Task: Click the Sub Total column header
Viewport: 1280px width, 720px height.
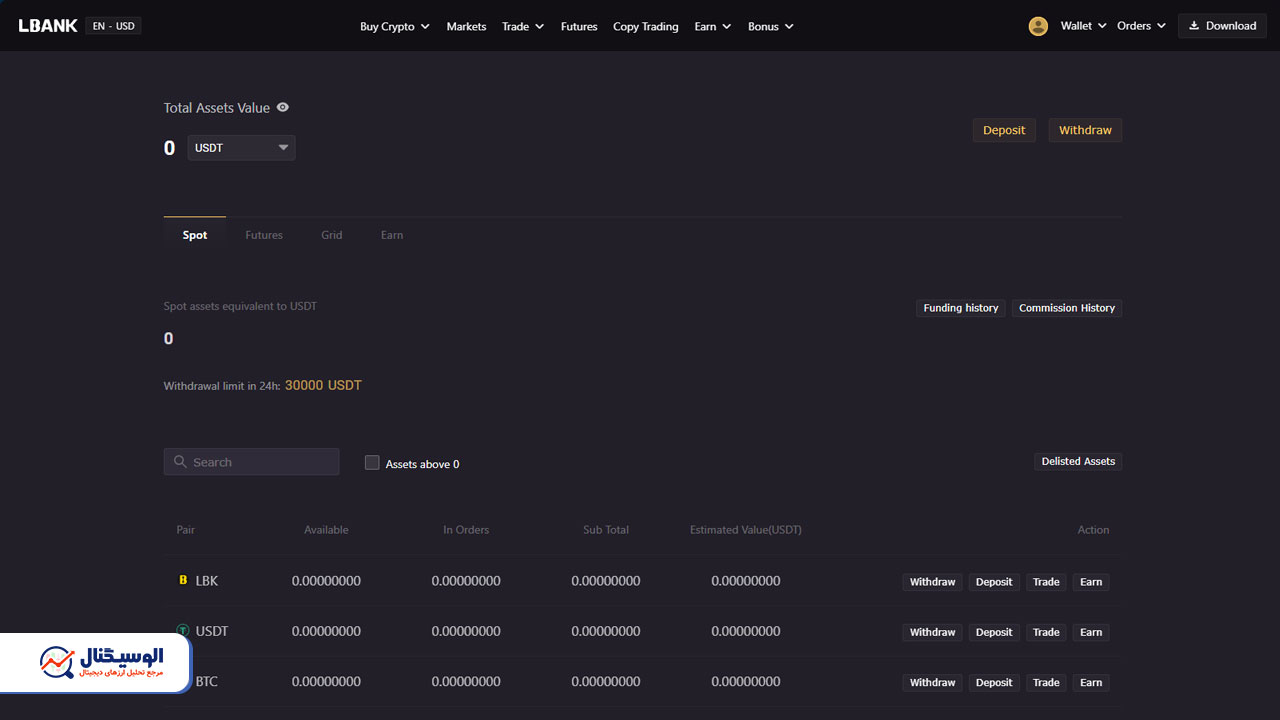Action: 606,530
